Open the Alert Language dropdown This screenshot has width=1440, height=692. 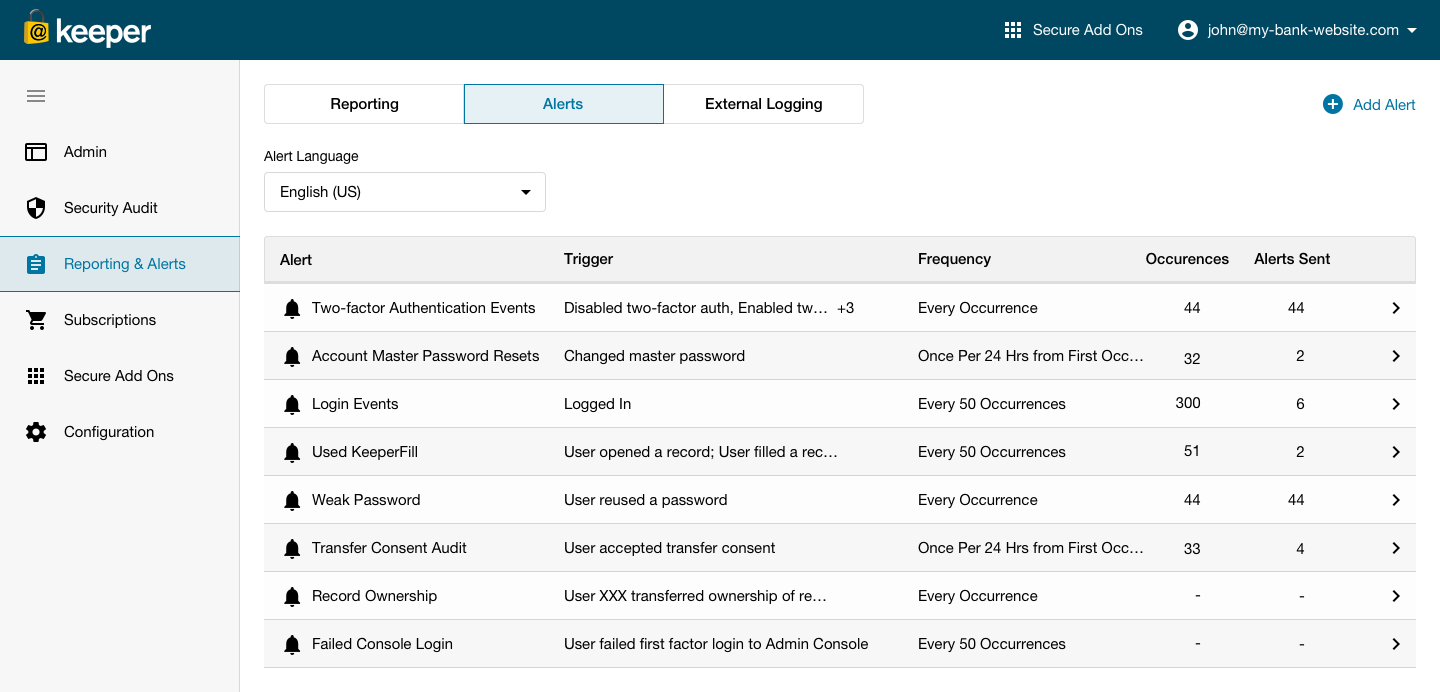[404, 192]
